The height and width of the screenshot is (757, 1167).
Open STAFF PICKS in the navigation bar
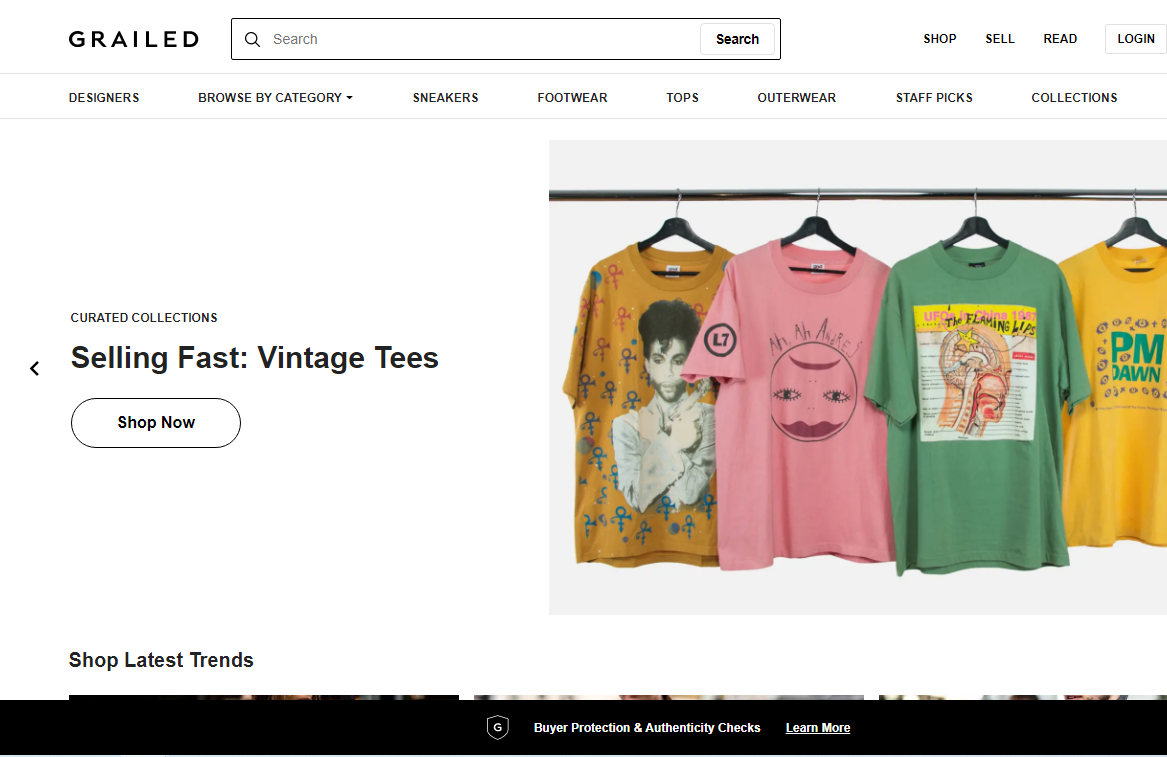[x=934, y=98]
